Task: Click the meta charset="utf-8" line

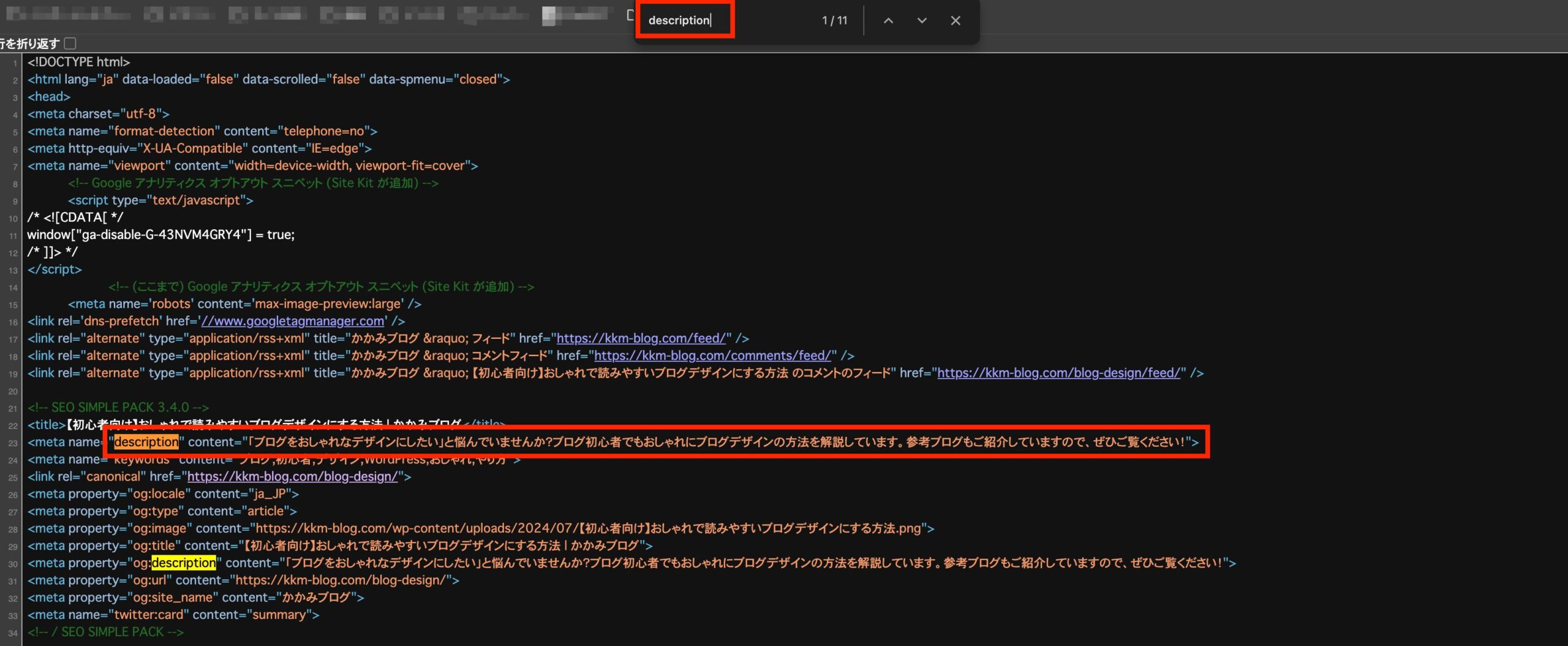Action: pyautogui.click(x=98, y=114)
